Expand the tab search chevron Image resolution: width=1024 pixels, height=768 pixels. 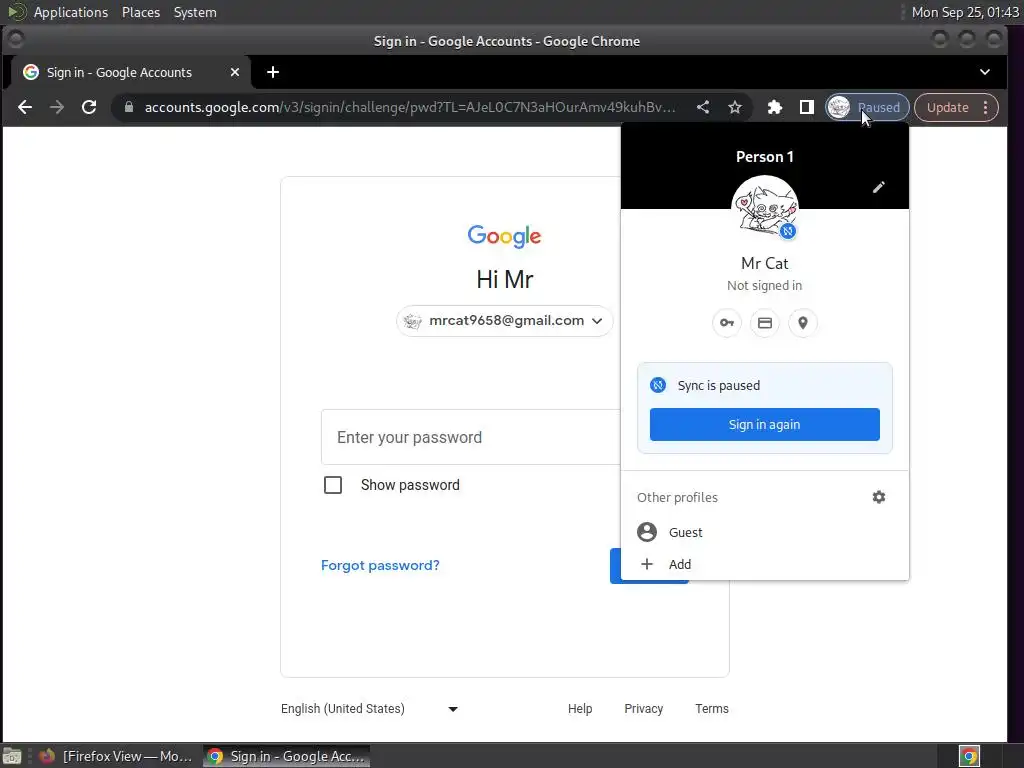point(984,72)
